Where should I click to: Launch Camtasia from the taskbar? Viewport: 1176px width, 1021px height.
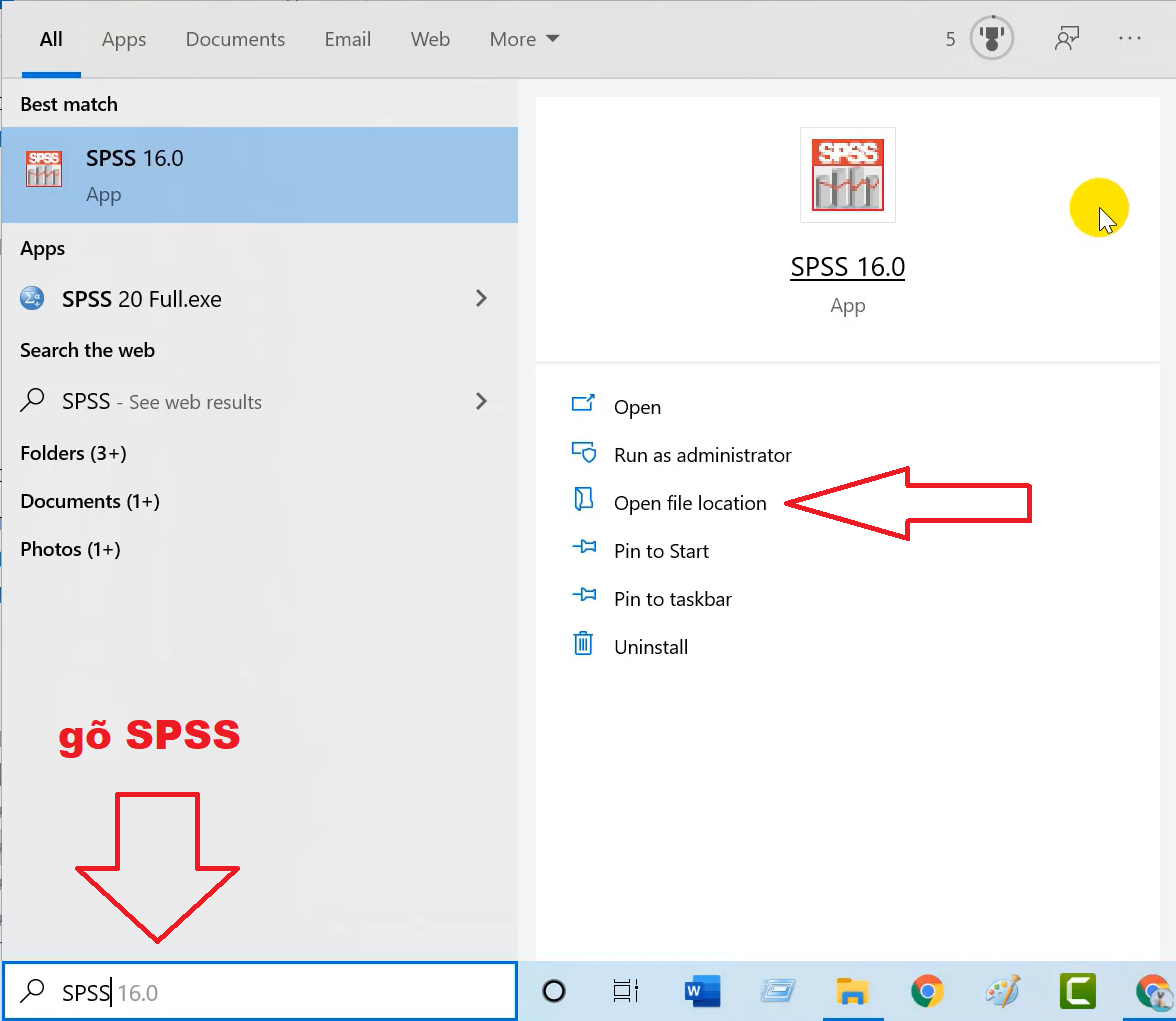1079,991
